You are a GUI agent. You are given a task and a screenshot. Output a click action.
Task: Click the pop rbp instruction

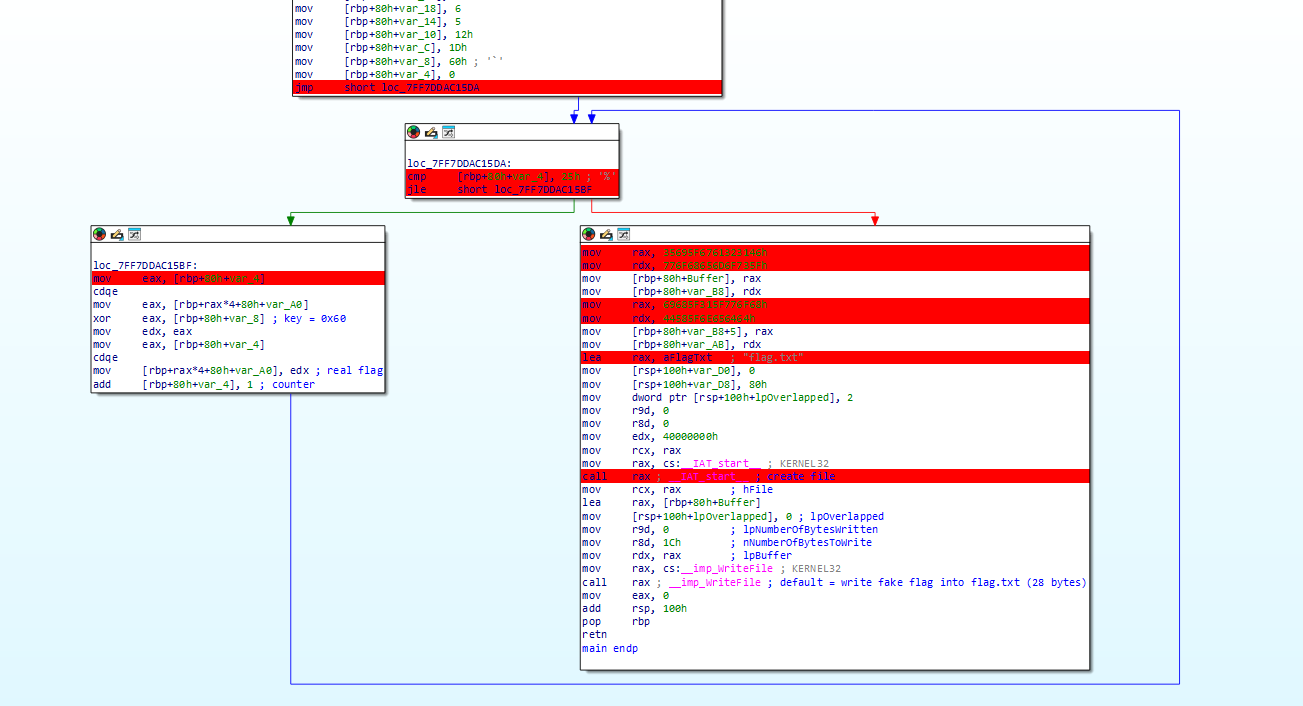click(x=616, y=621)
